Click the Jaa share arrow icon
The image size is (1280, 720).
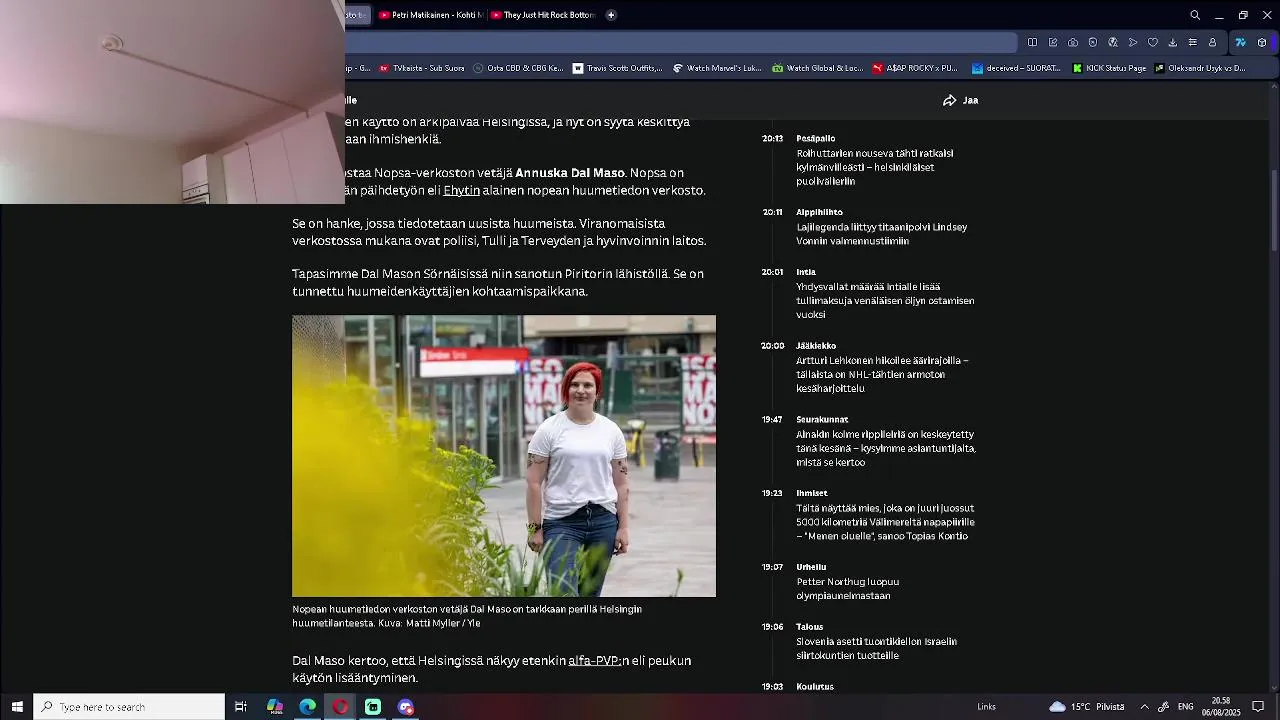[950, 100]
